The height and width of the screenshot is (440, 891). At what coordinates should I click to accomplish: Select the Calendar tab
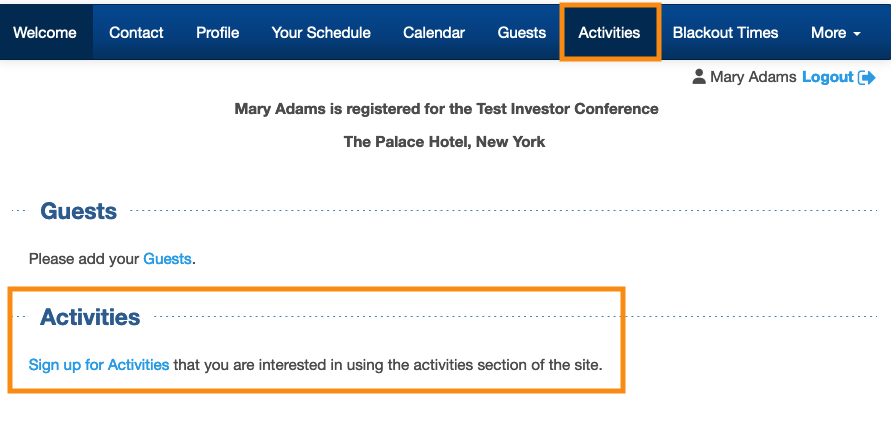coord(434,33)
